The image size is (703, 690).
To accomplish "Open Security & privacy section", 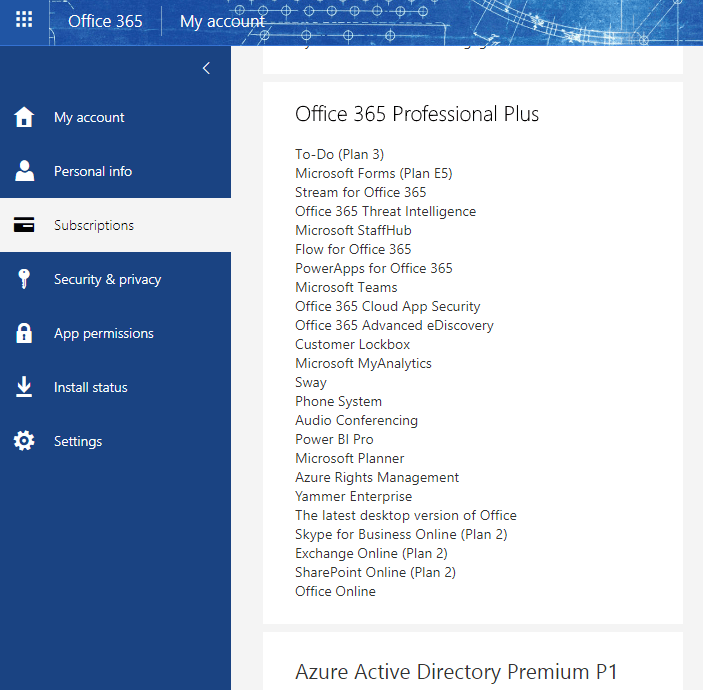I will tap(115, 279).
